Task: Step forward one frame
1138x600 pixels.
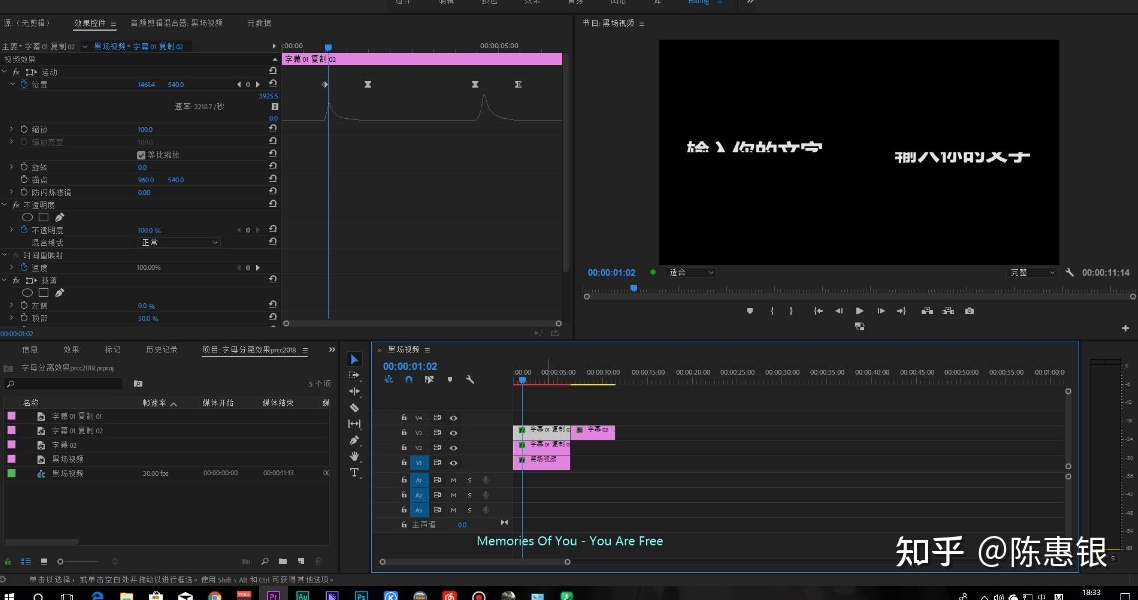Action: [880, 311]
